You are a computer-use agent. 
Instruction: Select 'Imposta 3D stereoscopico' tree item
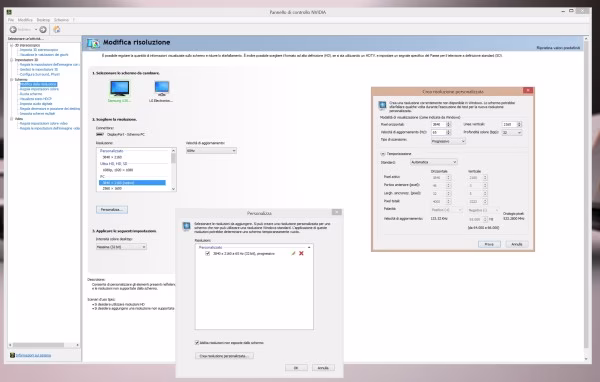click(39, 50)
